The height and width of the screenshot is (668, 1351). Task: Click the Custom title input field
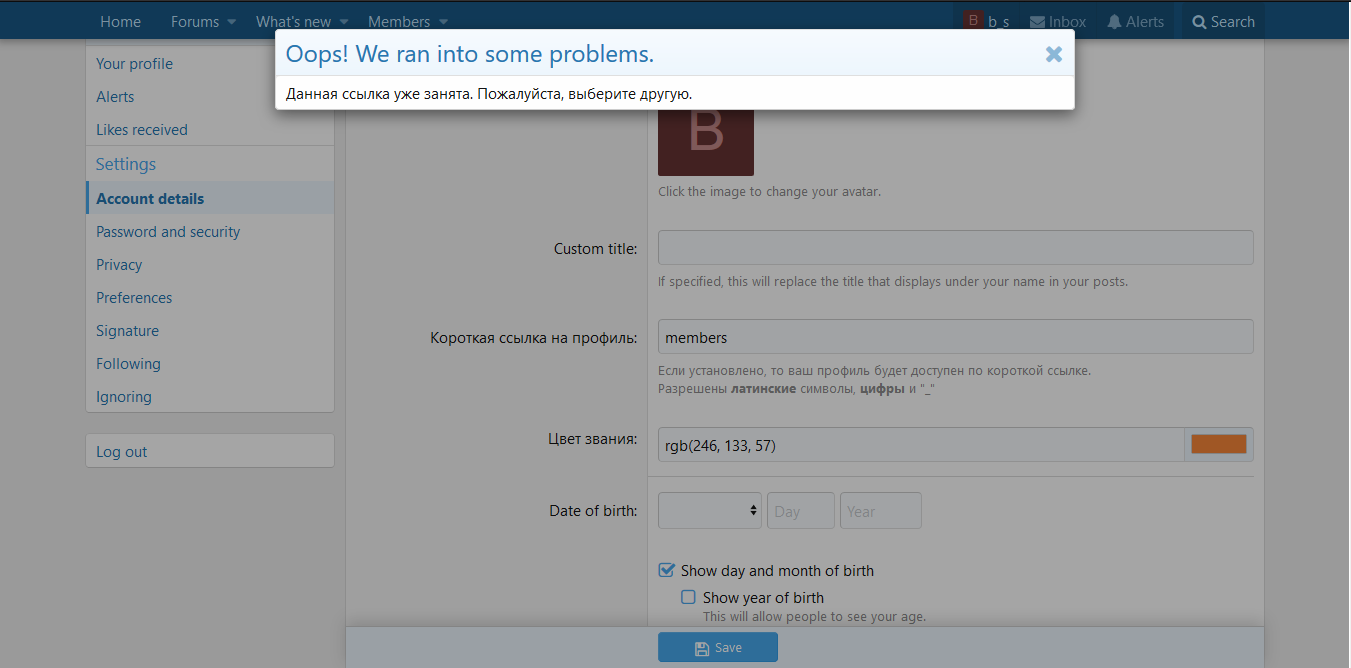pos(955,248)
